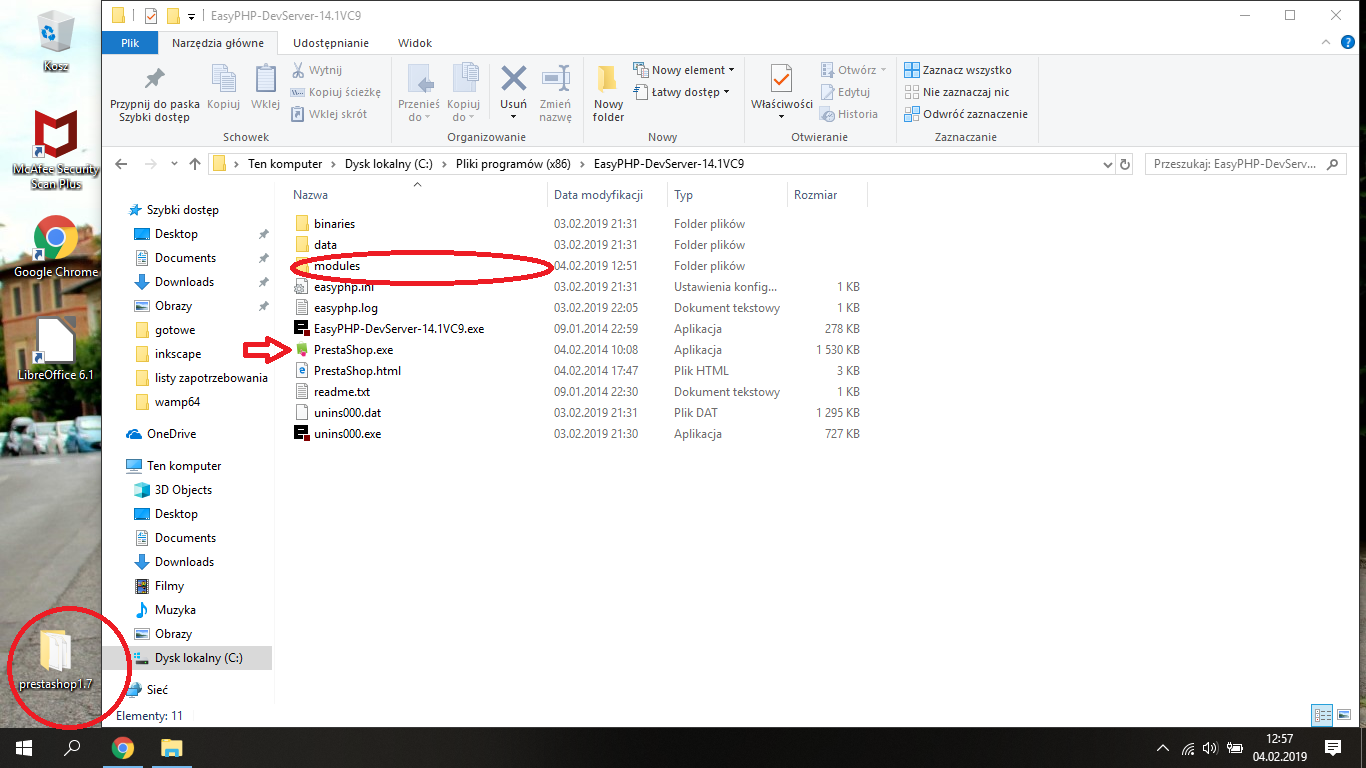Switch to Narzędzia główne tab
This screenshot has height=768, width=1366.
point(218,43)
